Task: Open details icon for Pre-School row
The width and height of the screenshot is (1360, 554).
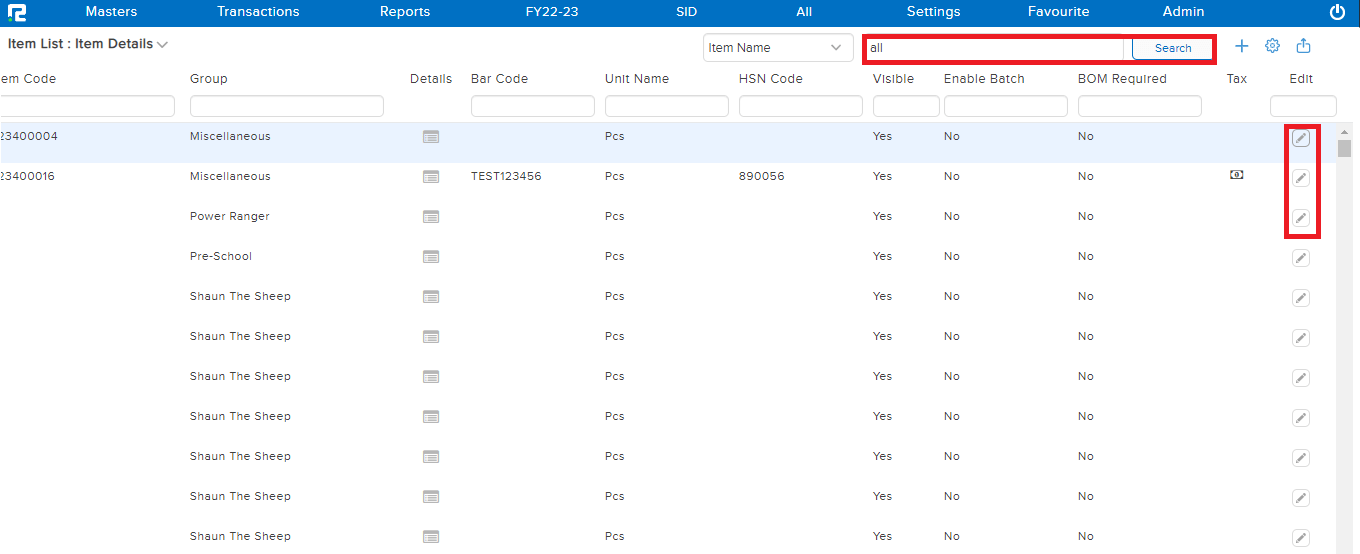Action: (431, 257)
